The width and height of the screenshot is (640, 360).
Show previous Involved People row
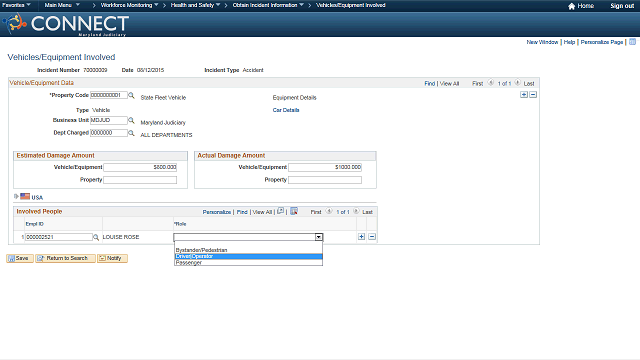329,211
